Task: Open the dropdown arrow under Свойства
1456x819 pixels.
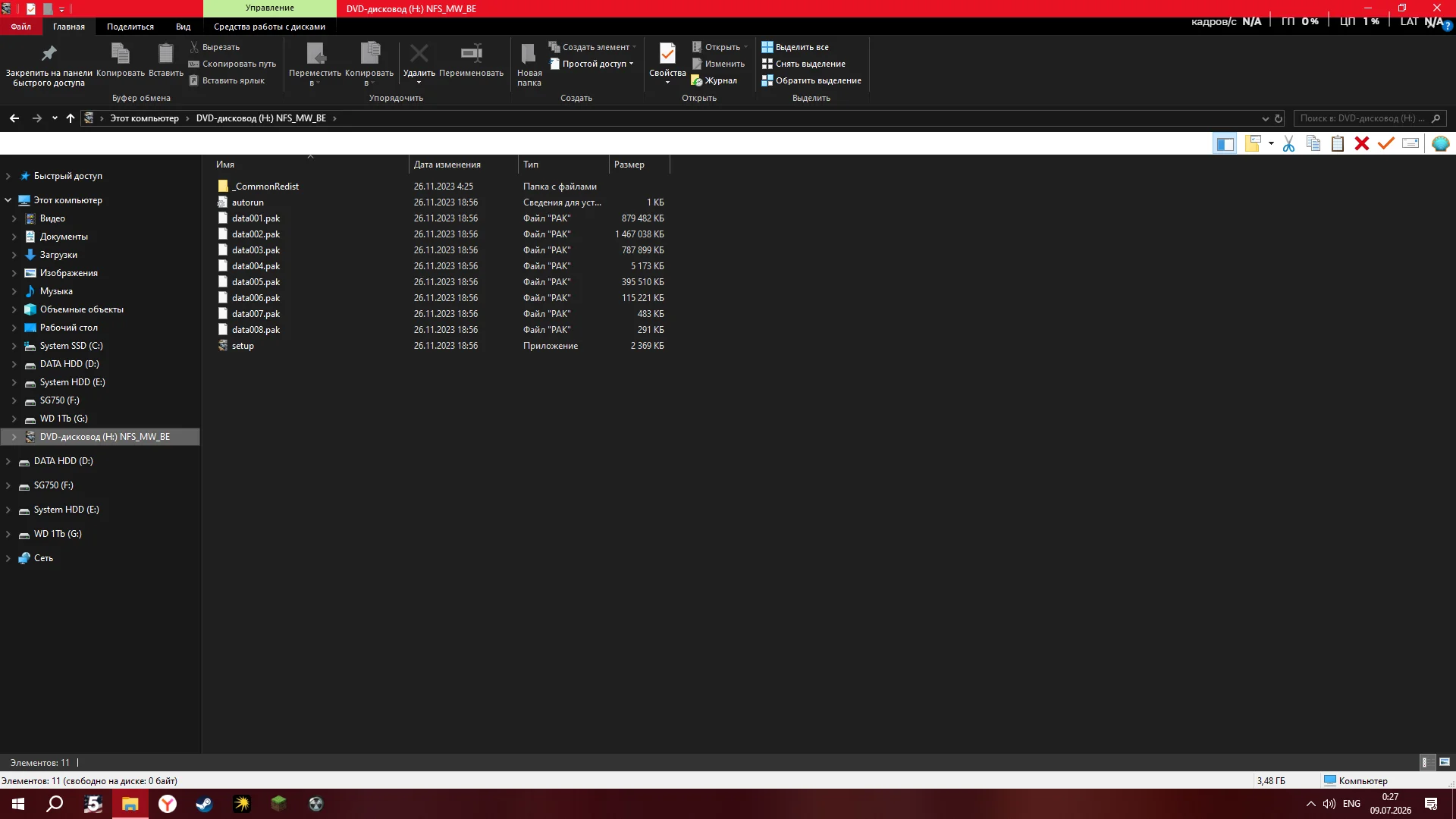Action: [667, 83]
